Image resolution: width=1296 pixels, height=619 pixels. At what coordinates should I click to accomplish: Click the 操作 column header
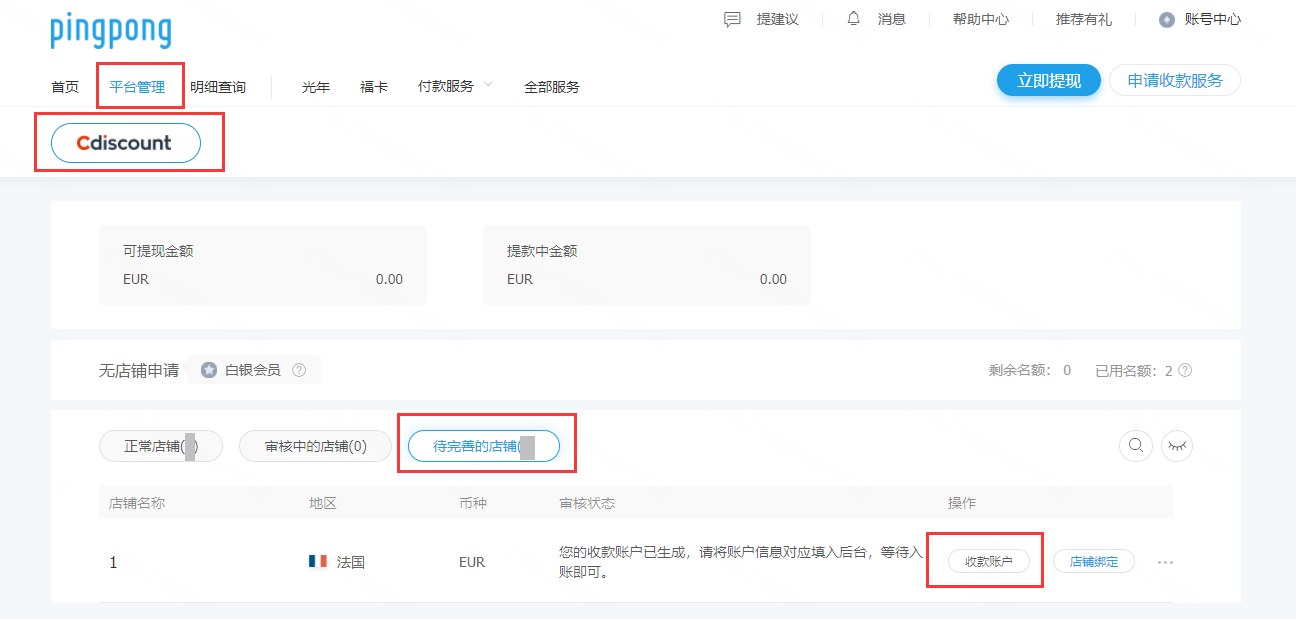coord(962,503)
